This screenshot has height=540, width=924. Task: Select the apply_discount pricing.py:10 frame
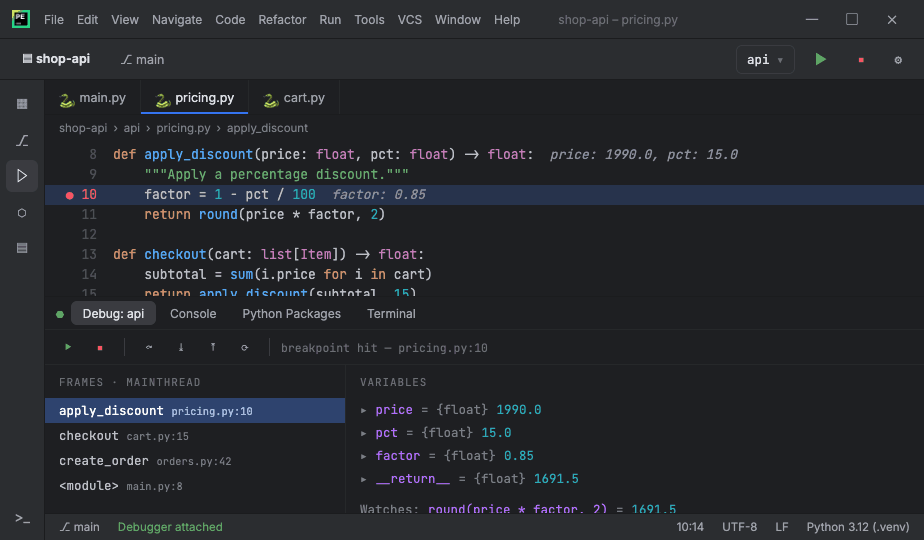point(195,410)
